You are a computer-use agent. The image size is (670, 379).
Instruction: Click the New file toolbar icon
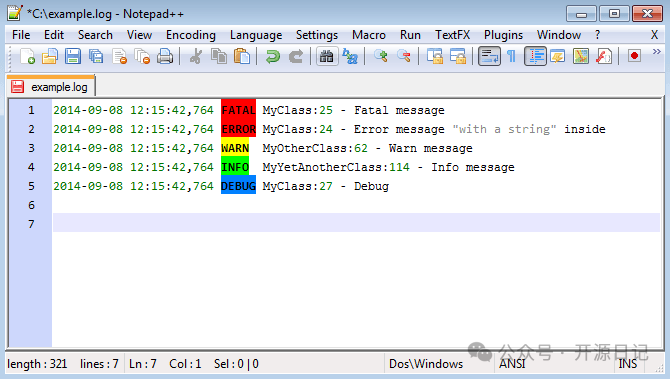27,56
